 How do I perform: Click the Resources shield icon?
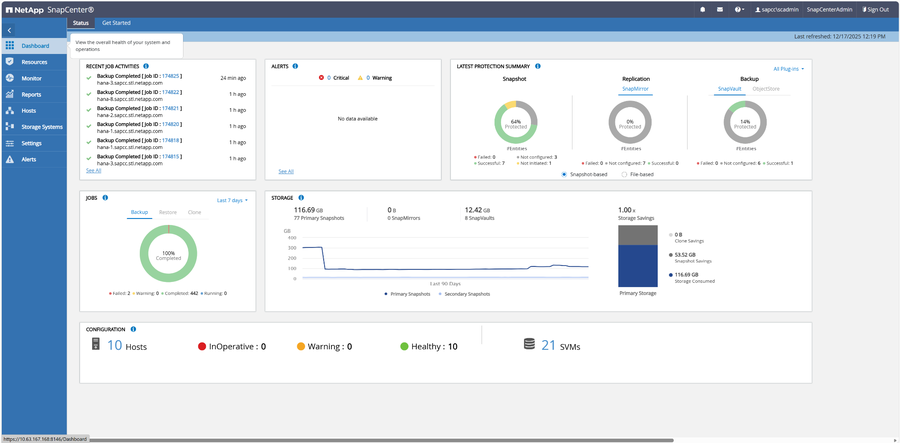[x=10, y=61]
